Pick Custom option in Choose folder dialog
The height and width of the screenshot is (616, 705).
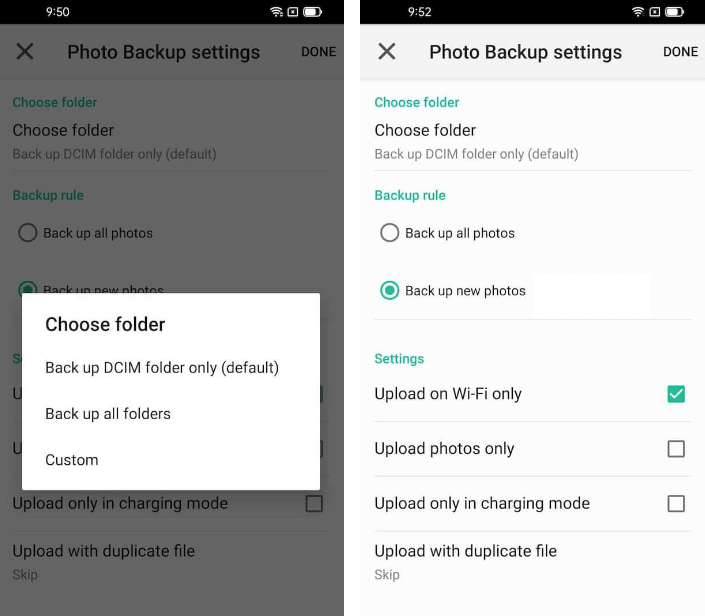click(x=72, y=460)
